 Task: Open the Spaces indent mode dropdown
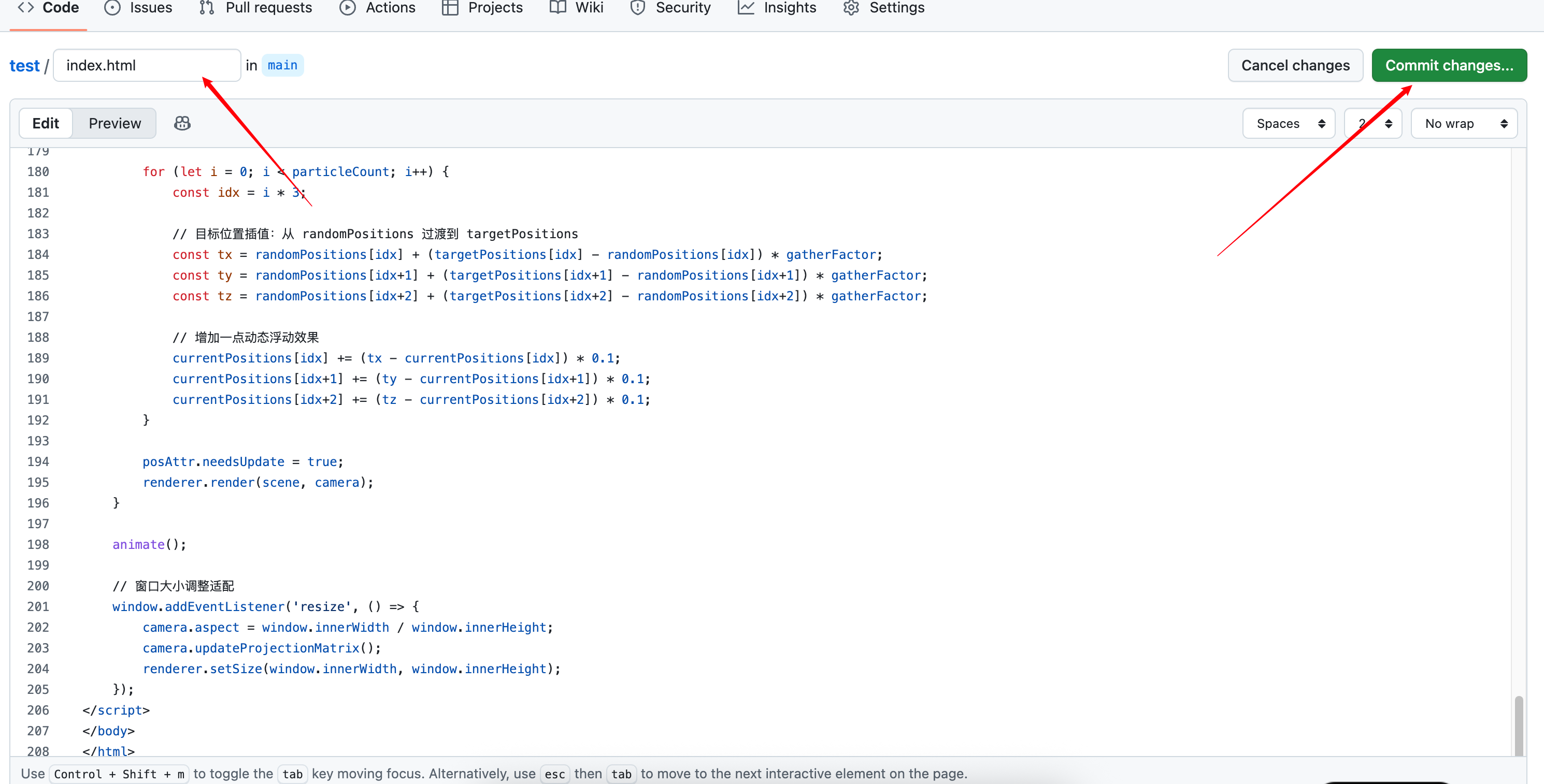coord(1289,123)
